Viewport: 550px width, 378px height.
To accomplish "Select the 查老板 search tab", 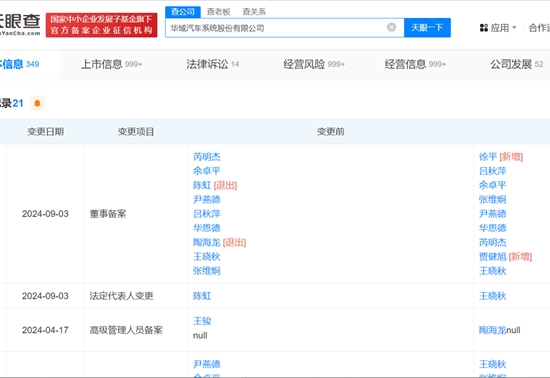I will click(219, 12).
